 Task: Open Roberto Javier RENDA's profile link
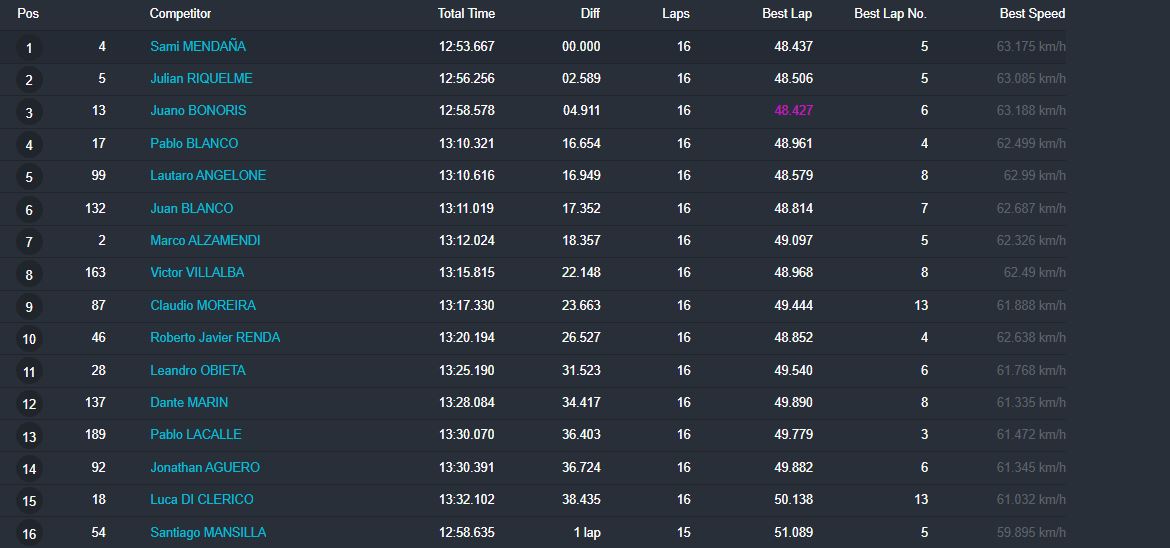coord(215,337)
